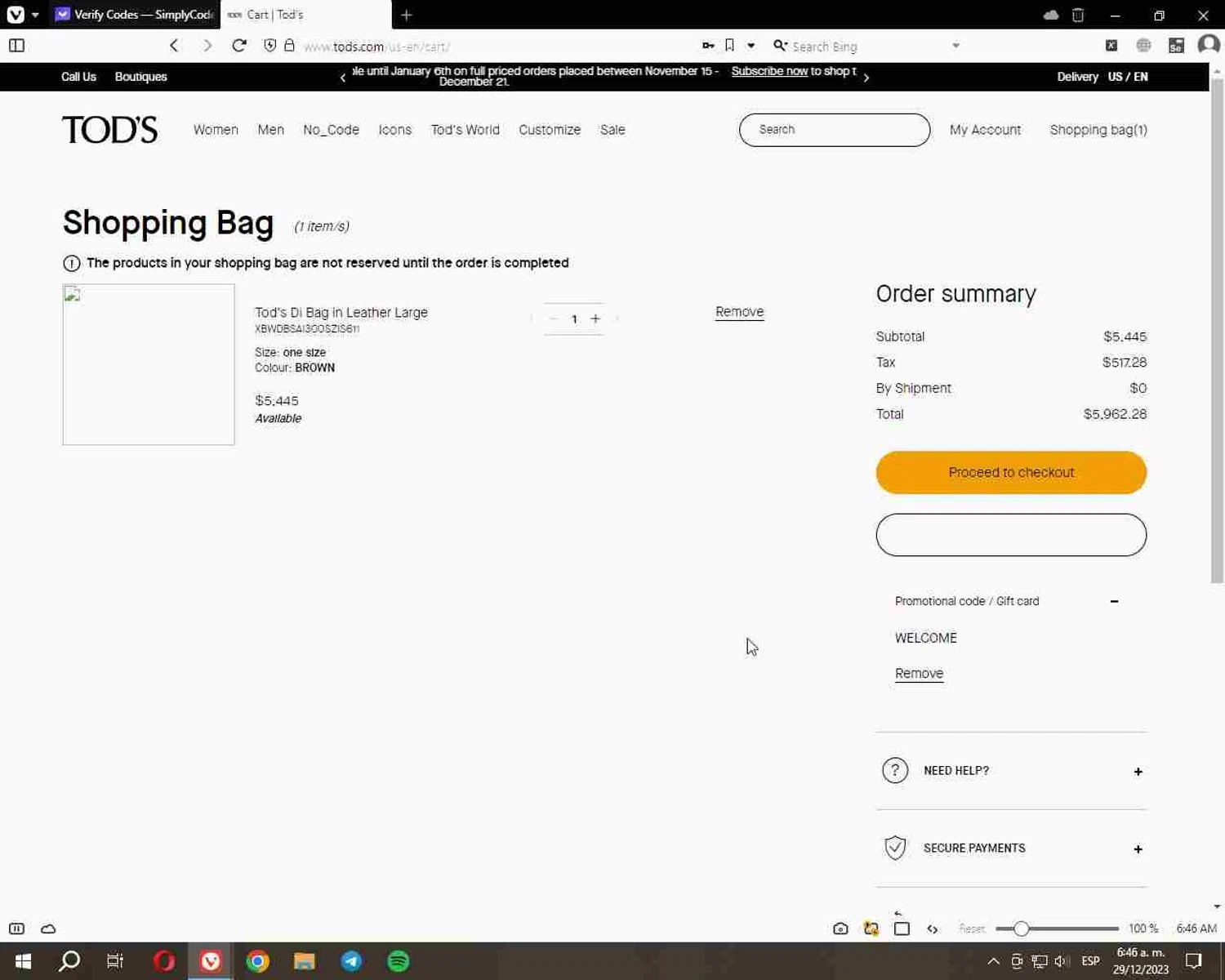The width and height of the screenshot is (1225, 980).
Task: Toggle images and animations
Action: click(871, 929)
